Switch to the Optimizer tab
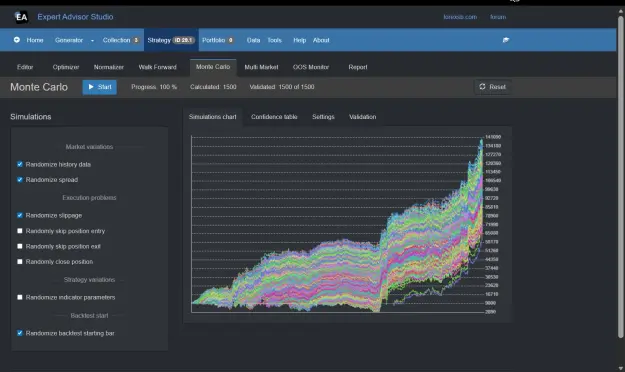This screenshot has height=372, width=625. pos(66,67)
